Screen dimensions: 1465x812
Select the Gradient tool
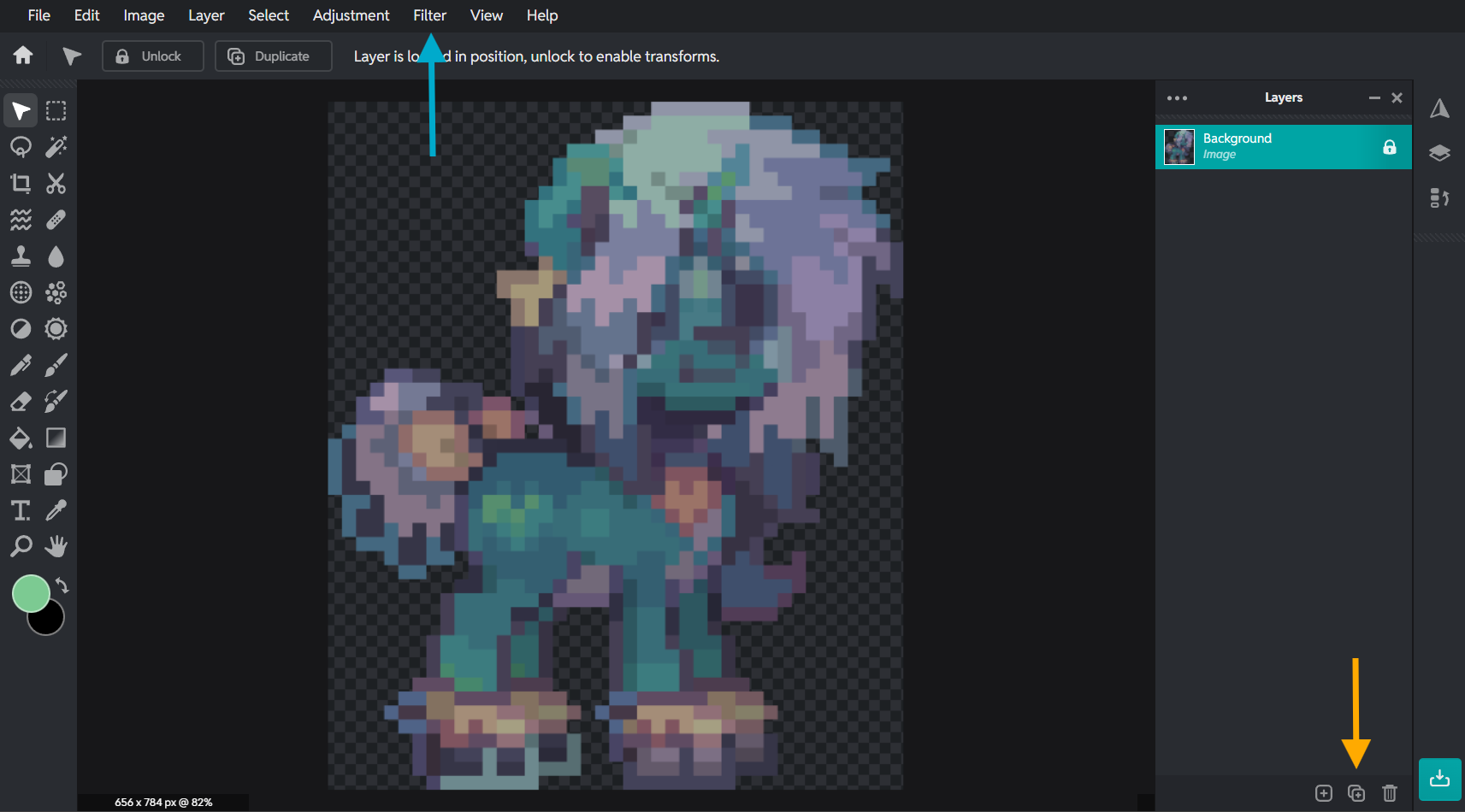click(56, 438)
